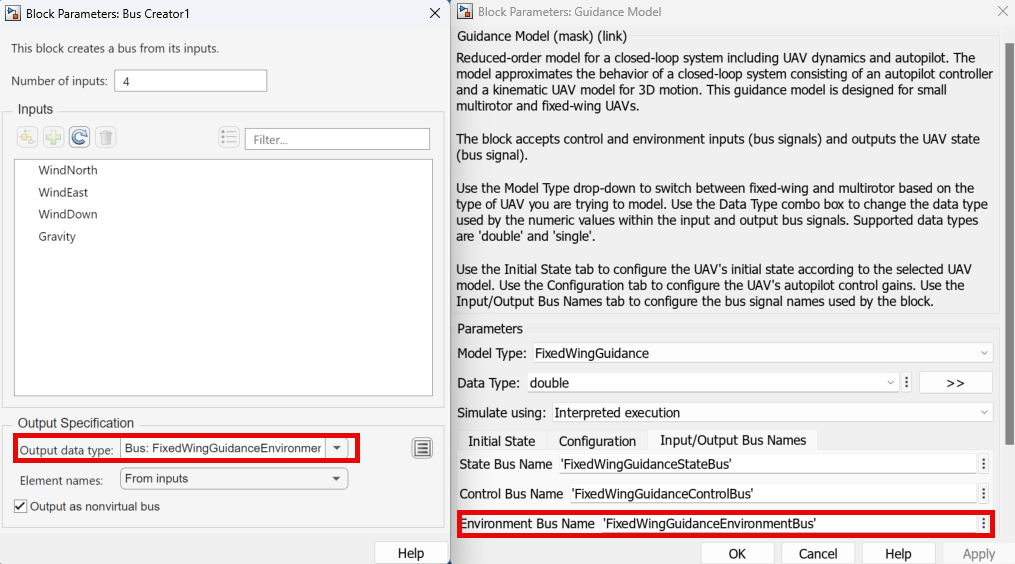Click the blue refresh arrow icon in Inputs
This screenshot has height=564, width=1015.
point(80,137)
